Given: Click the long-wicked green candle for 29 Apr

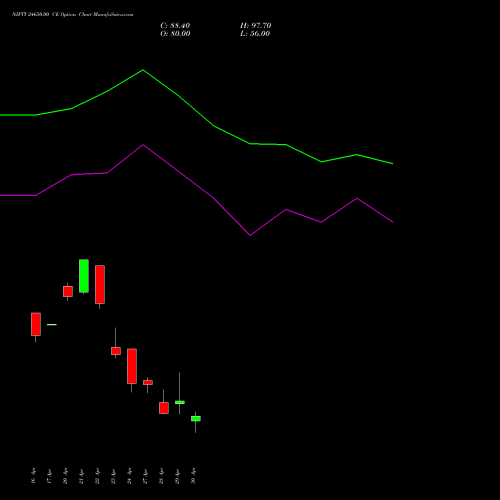Looking at the screenshot, I should pyautogui.click(x=180, y=402).
